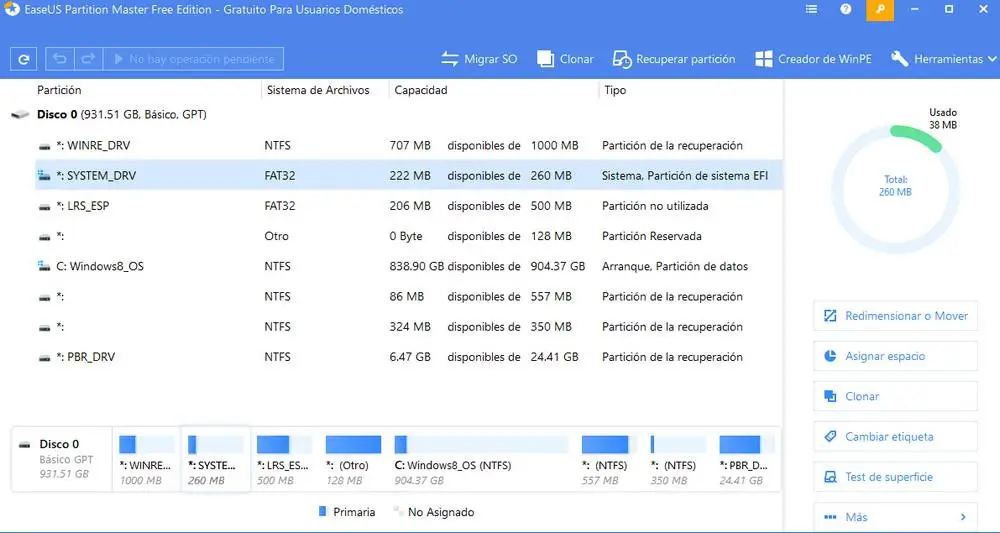Click the Windows drive icon beside SYSTEM_DRV
The image size is (1000, 533).
[44, 175]
